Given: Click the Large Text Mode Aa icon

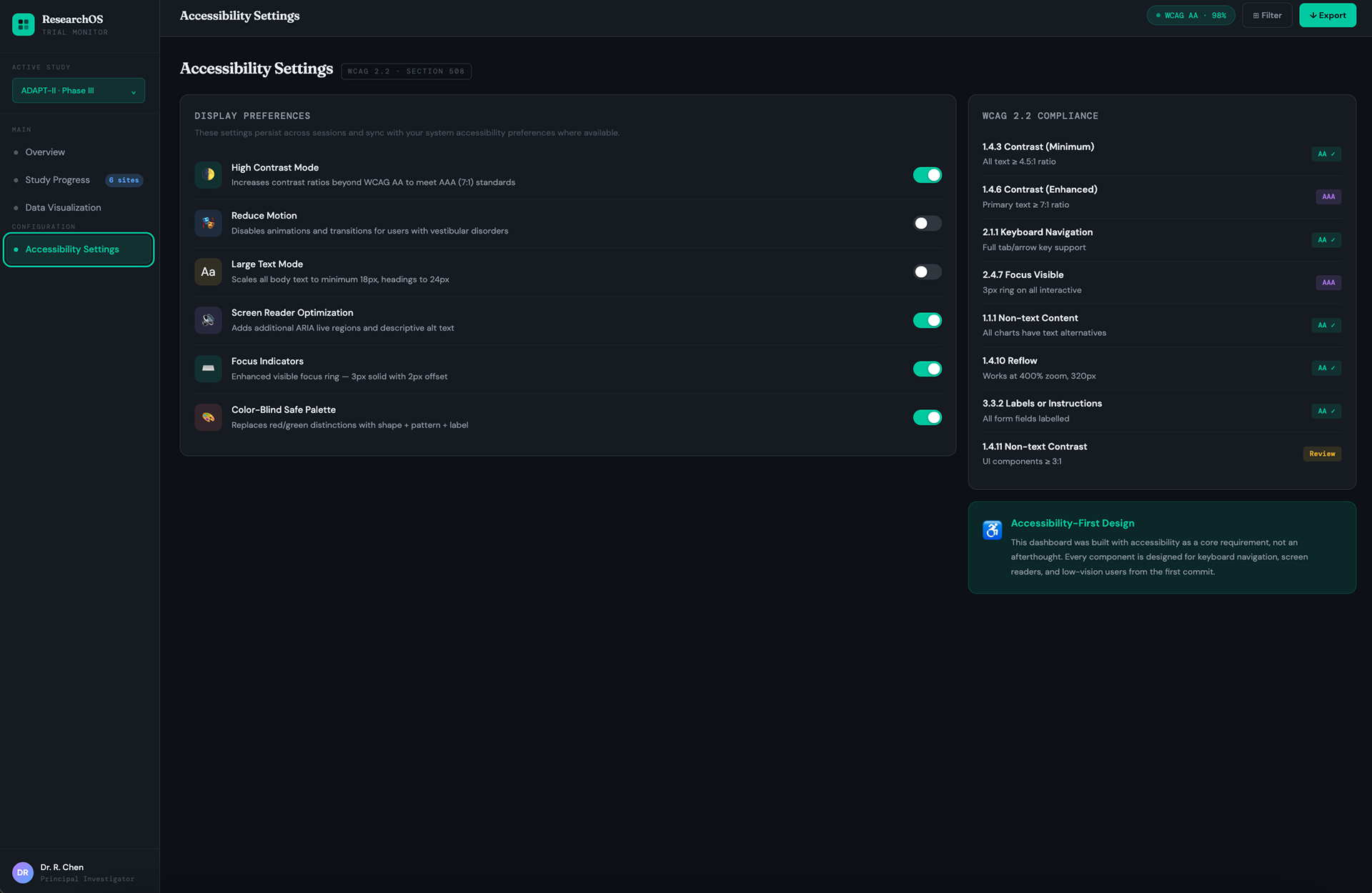Looking at the screenshot, I should (x=208, y=271).
